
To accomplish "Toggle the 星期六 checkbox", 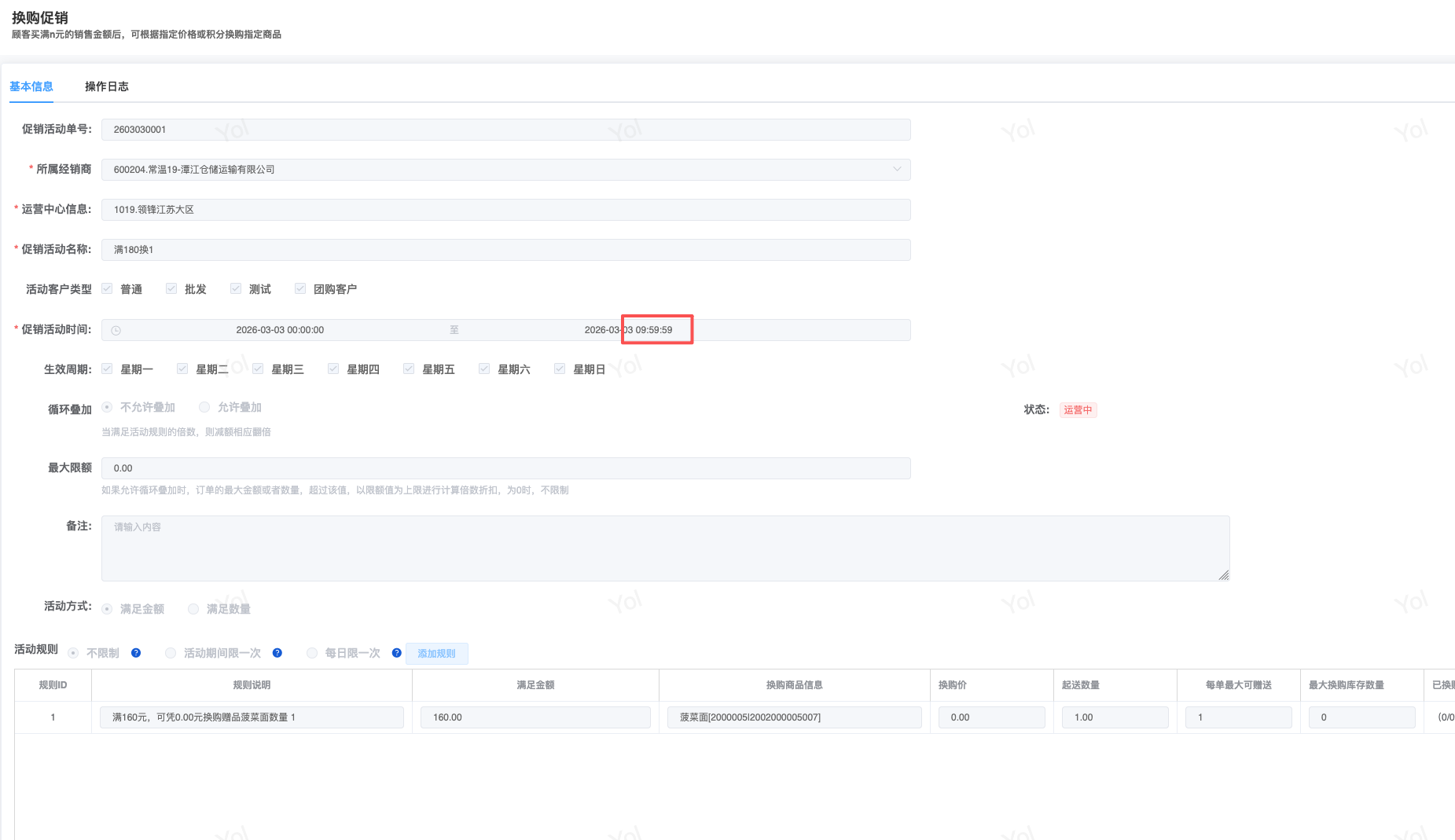I will (x=484, y=369).
